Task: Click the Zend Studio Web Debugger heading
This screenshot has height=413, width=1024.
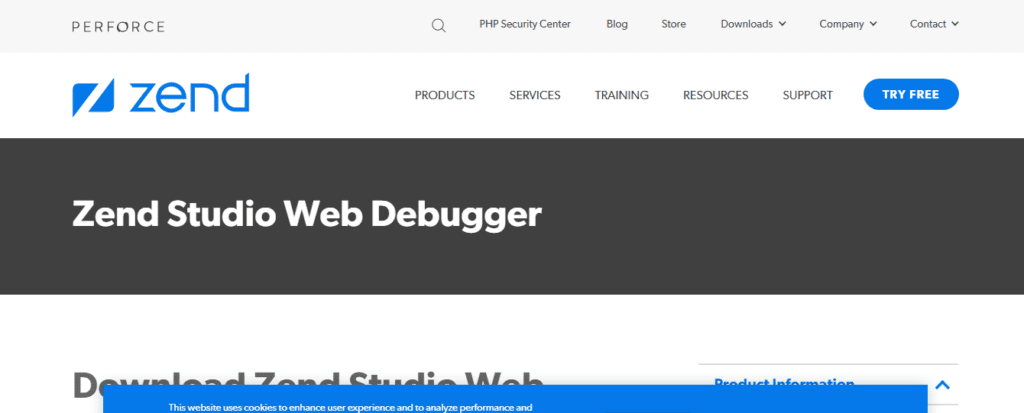Action: (307, 214)
